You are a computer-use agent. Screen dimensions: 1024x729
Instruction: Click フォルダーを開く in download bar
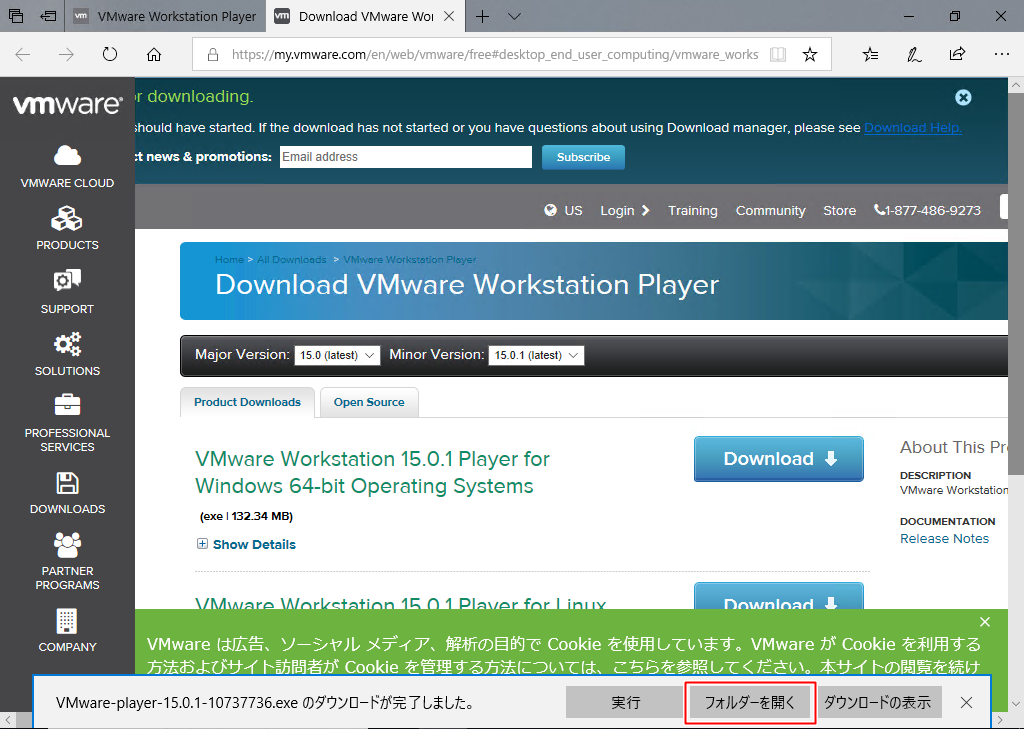[750, 702]
